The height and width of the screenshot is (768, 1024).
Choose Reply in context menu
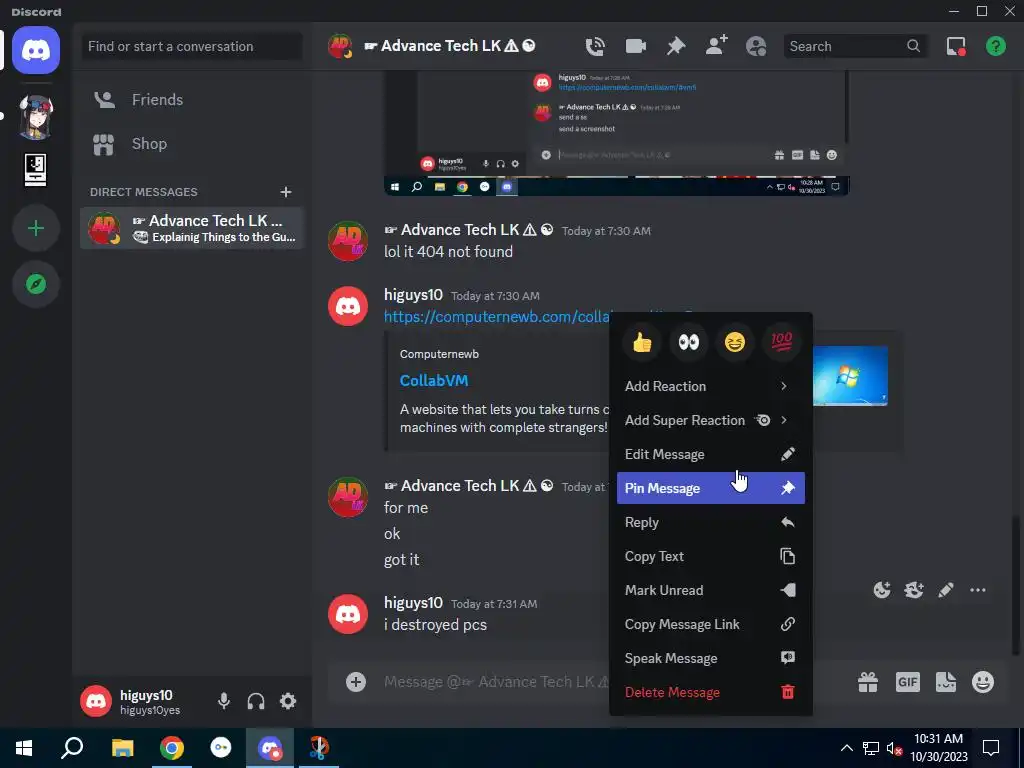[x=711, y=522]
